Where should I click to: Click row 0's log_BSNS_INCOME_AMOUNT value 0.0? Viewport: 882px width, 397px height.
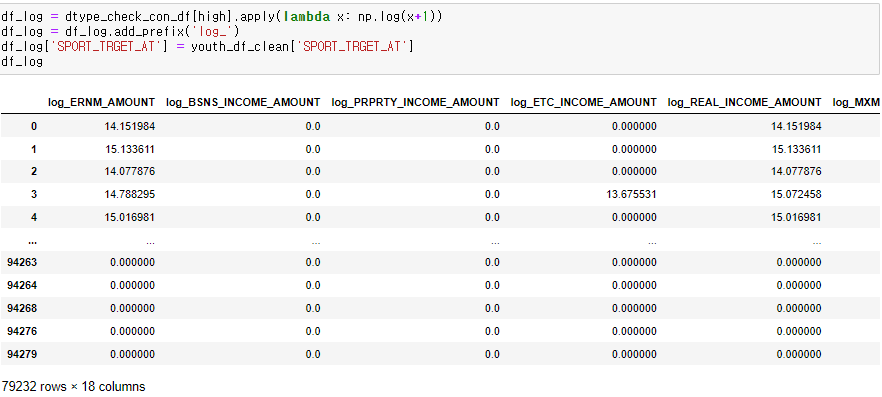[x=313, y=127]
